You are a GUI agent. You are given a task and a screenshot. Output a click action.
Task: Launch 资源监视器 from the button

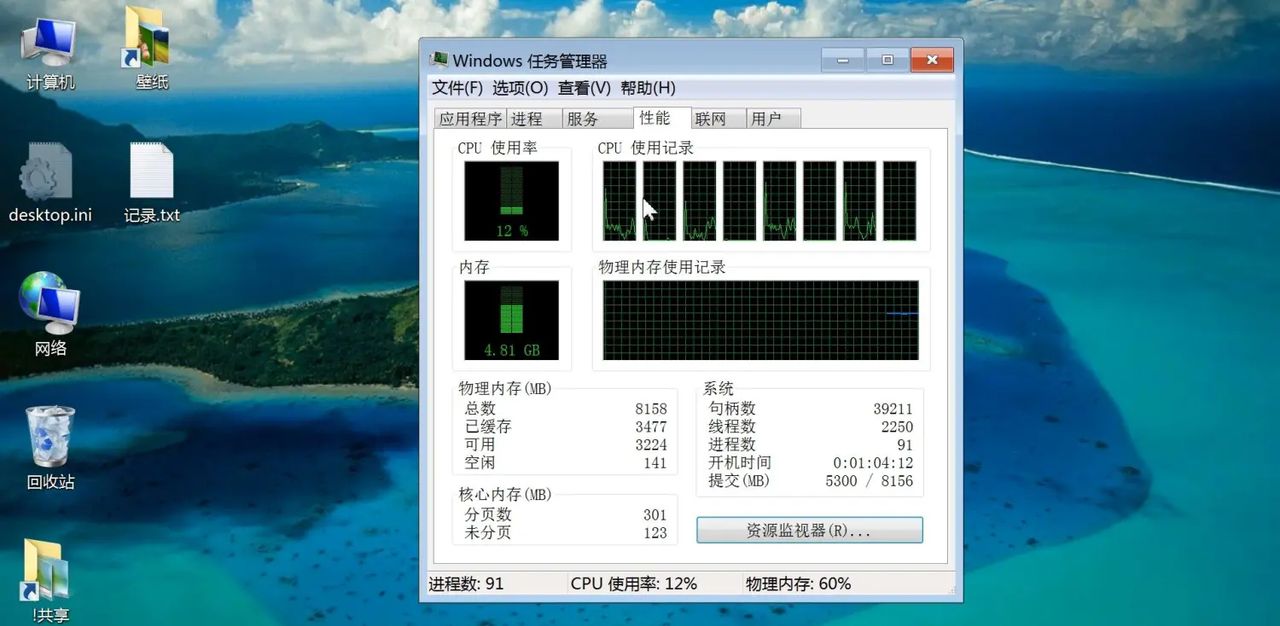coord(810,529)
